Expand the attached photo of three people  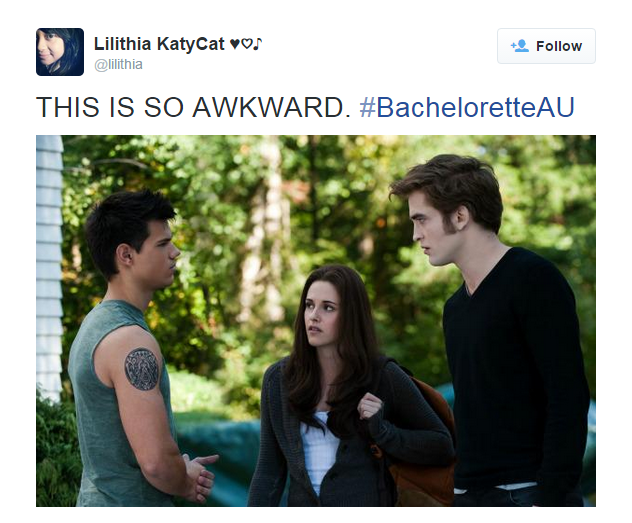click(316, 321)
